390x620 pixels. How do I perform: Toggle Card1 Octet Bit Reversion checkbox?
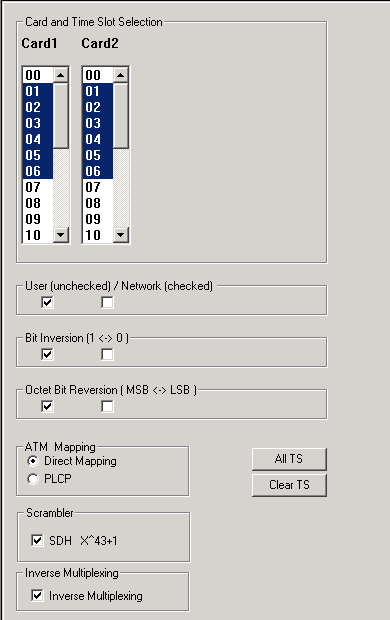click(47, 406)
